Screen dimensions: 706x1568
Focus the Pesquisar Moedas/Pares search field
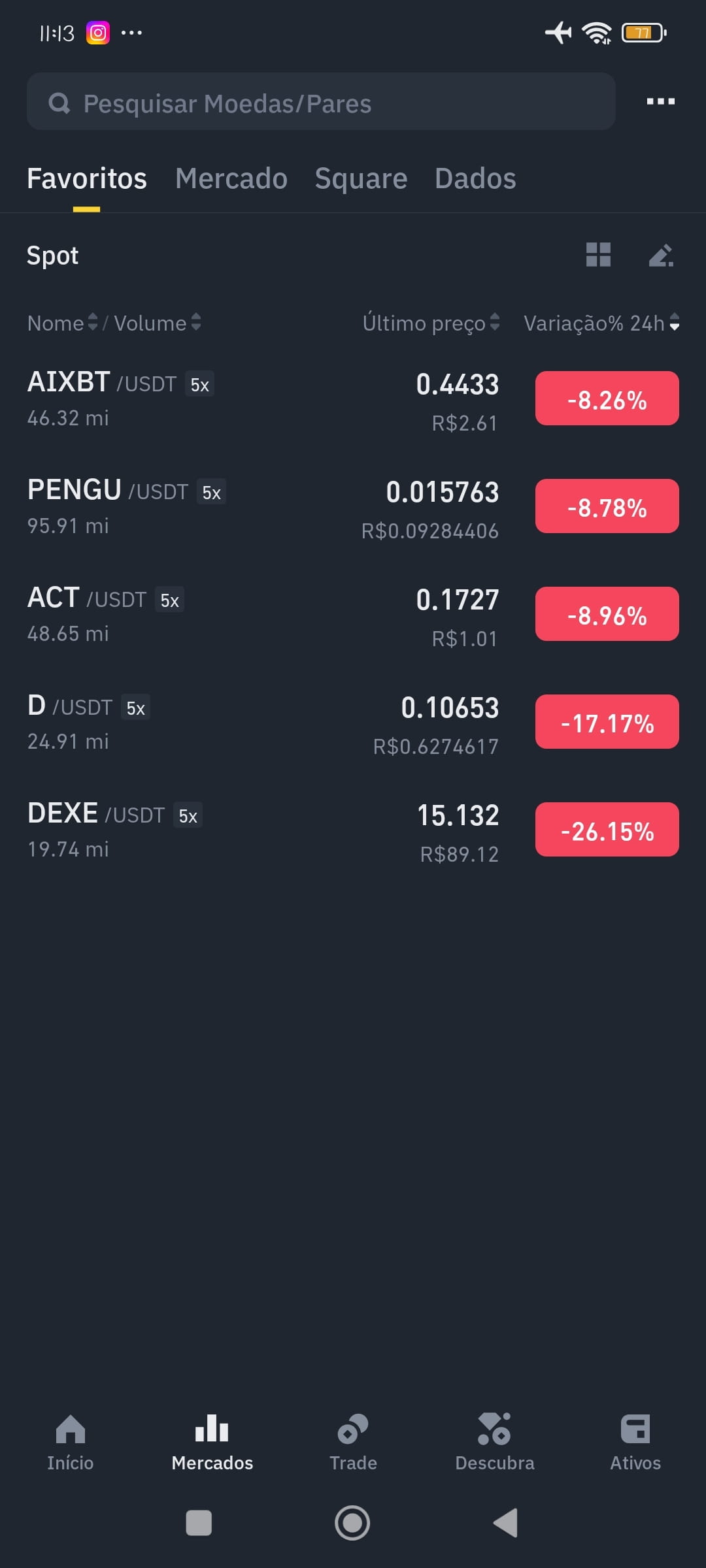[x=321, y=101]
